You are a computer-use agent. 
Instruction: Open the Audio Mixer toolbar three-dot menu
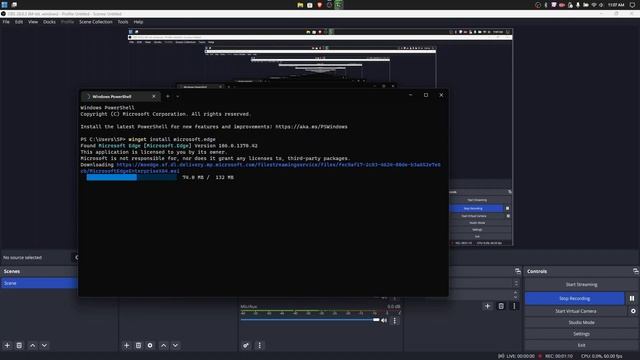(x=260, y=345)
